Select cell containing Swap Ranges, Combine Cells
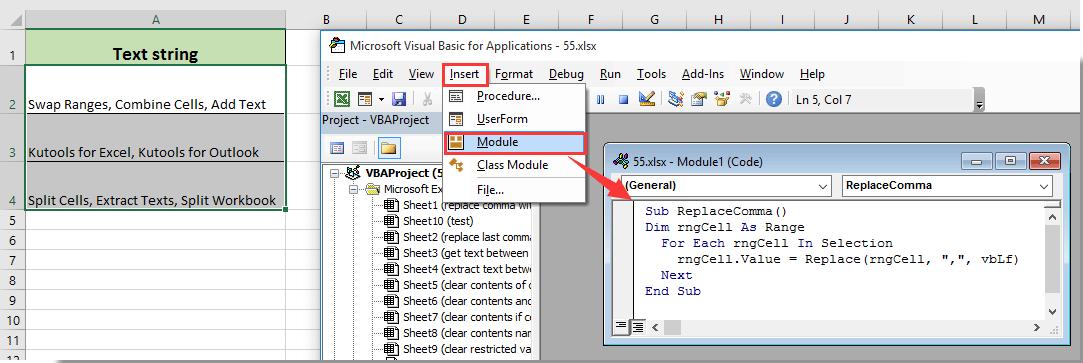Viewport: 1083px width, 363px height. point(155,90)
